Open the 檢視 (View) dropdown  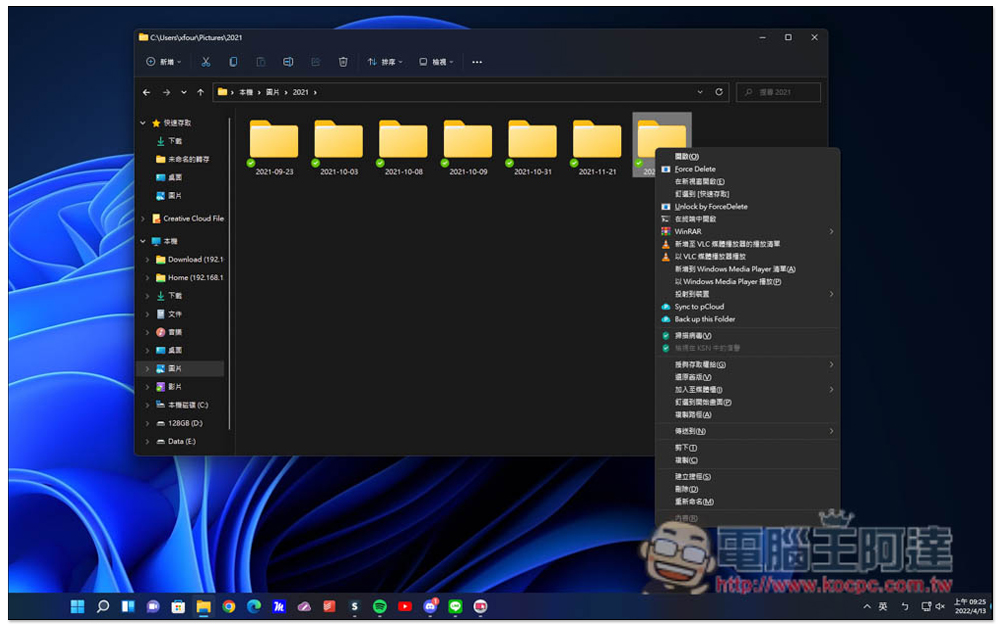(436, 62)
